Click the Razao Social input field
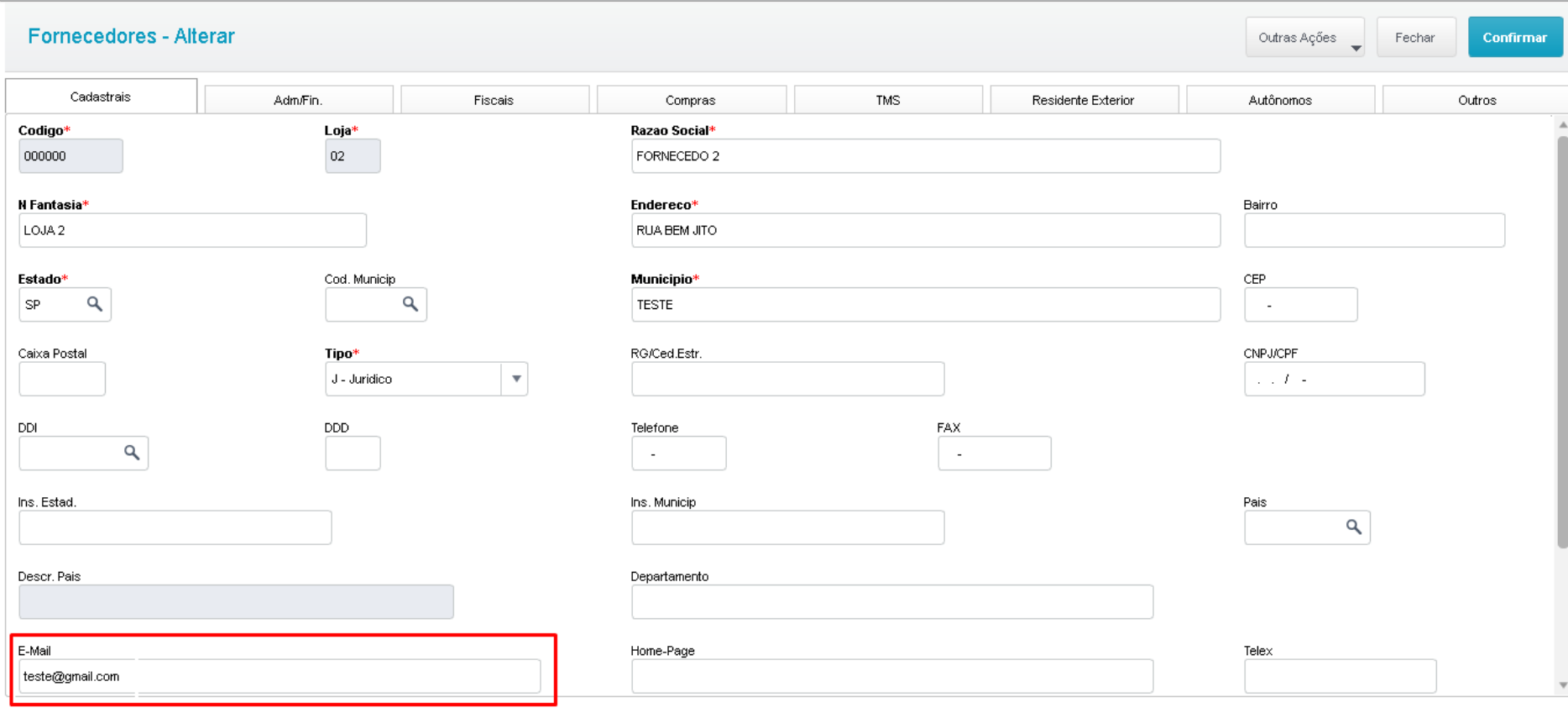Viewport: 1568px width, 713px height. [926, 156]
